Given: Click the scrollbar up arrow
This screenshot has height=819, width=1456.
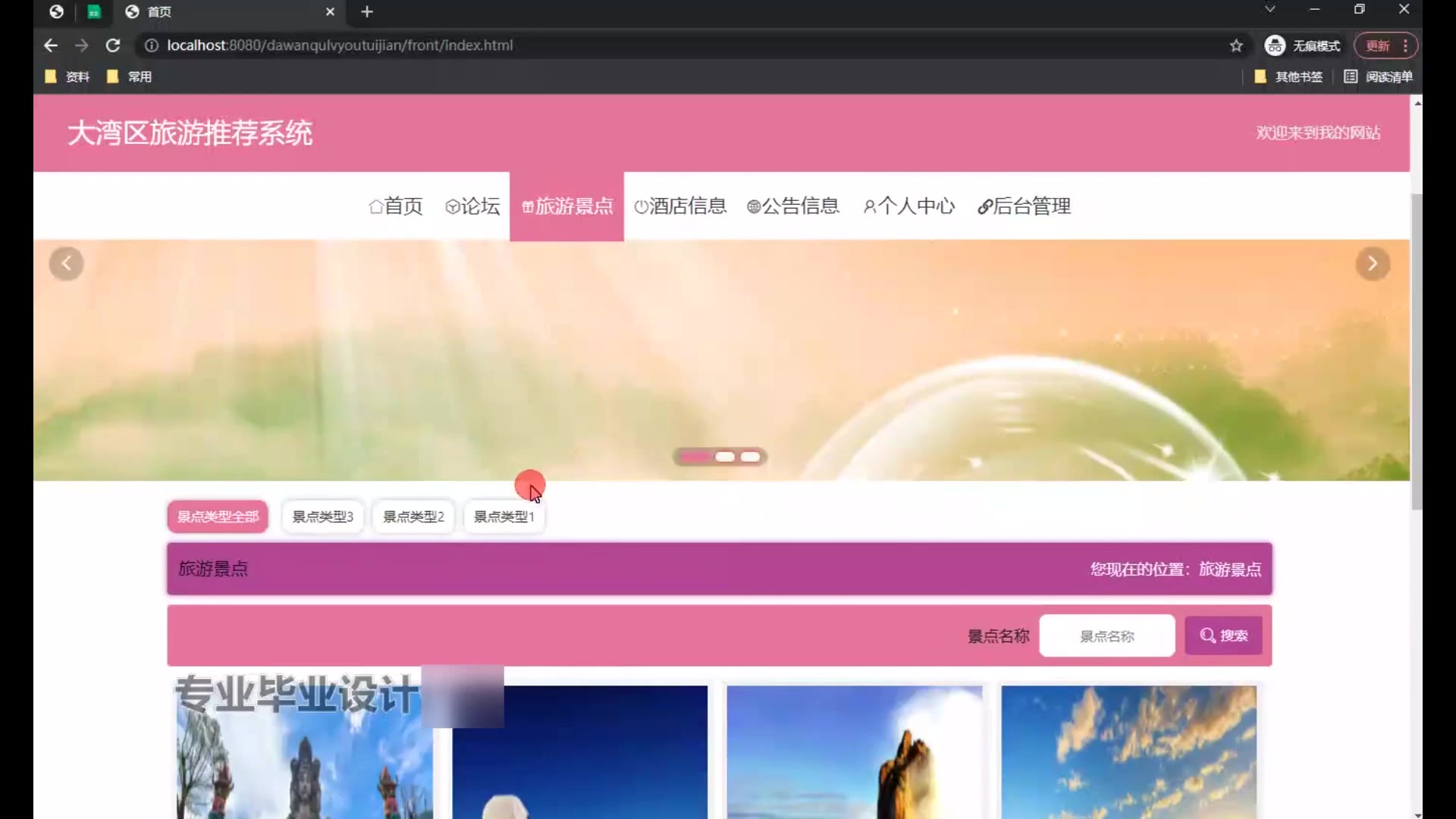Looking at the screenshot, I should click(1417, 102).
